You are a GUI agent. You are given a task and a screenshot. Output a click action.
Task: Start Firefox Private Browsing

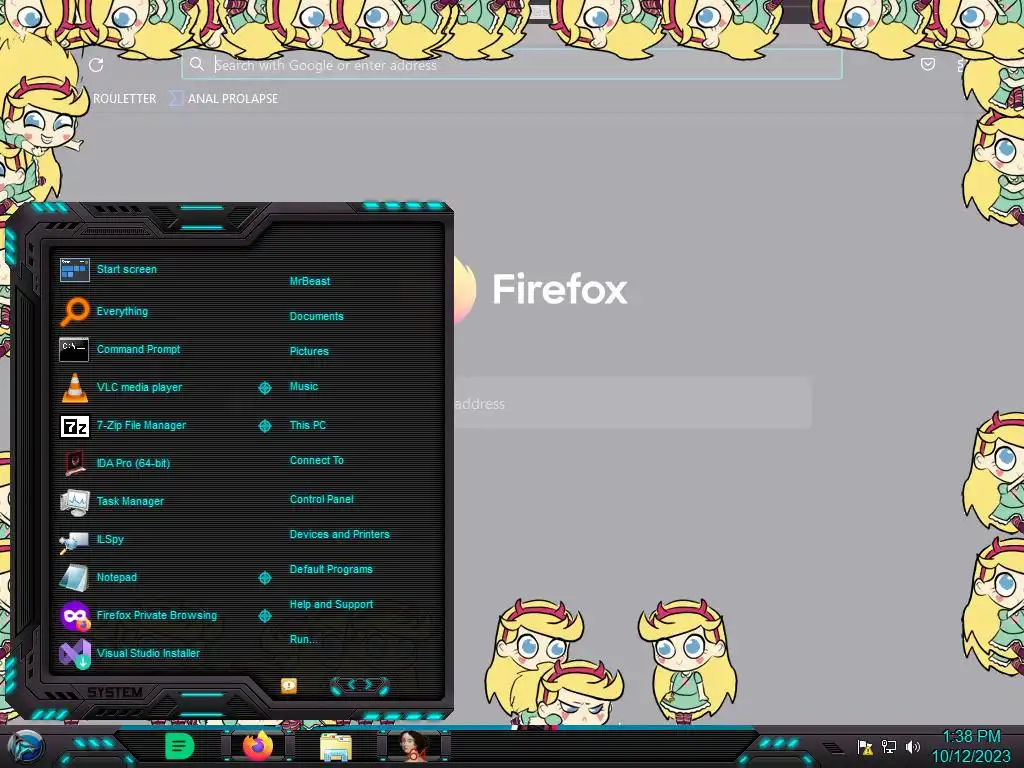pos(157,615)
